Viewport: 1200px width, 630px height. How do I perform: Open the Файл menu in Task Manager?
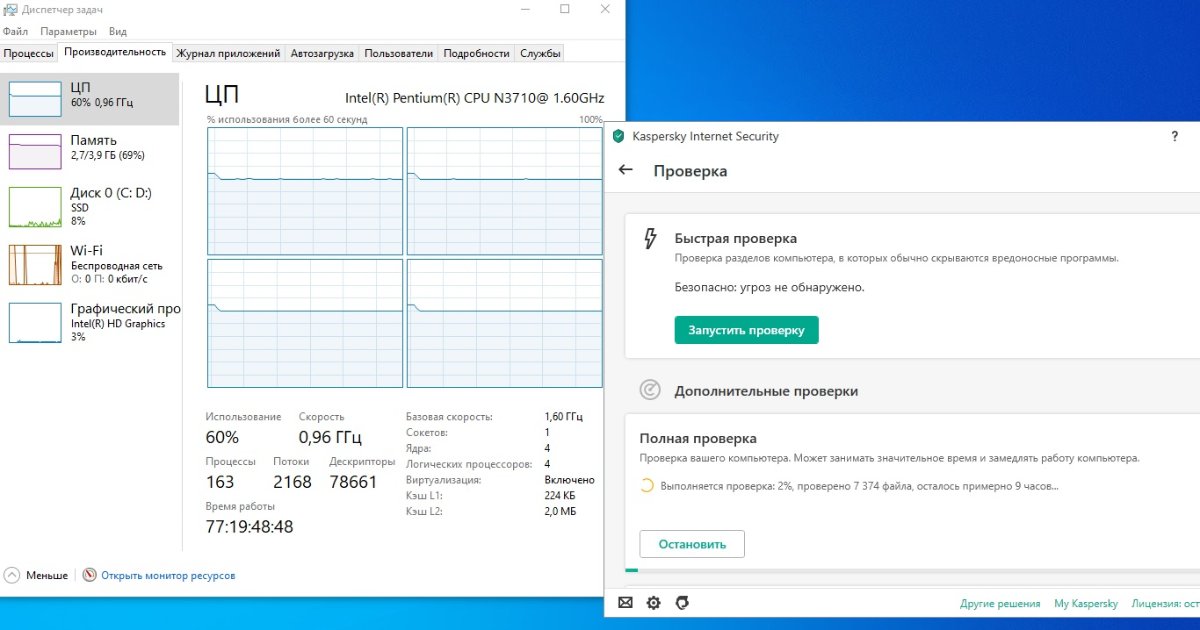tap(15, 31)
